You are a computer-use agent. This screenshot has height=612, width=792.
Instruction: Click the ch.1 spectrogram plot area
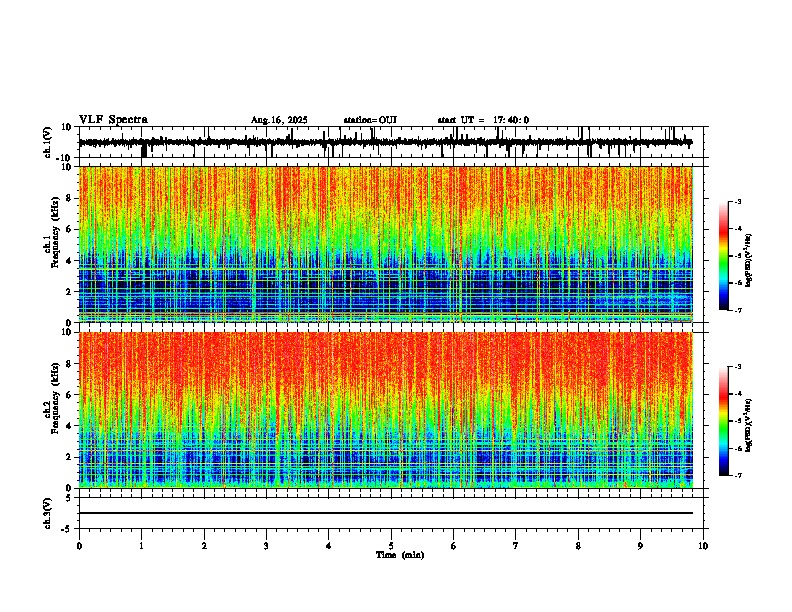385,244
